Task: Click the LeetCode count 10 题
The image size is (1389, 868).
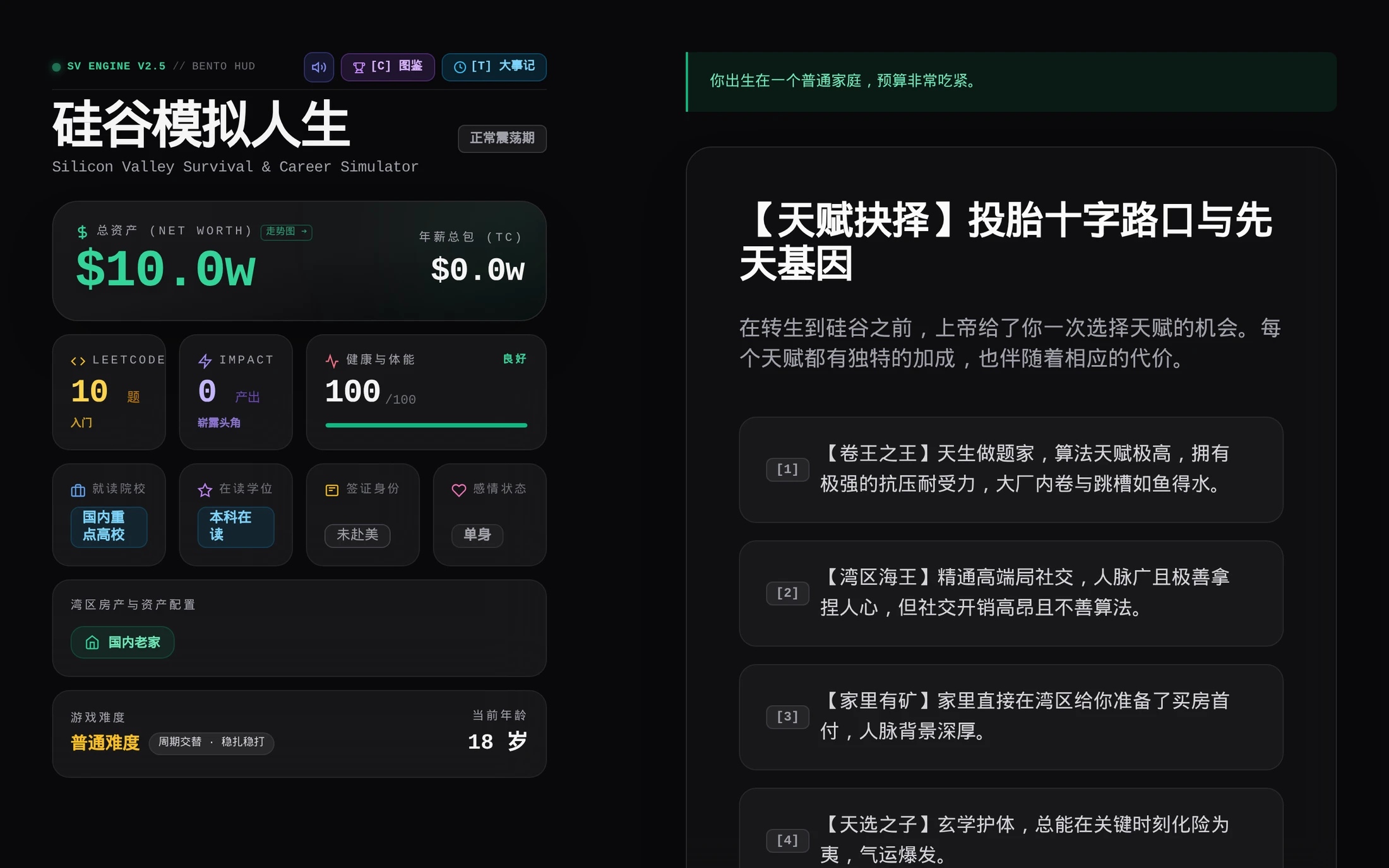Action: (105, 393)
